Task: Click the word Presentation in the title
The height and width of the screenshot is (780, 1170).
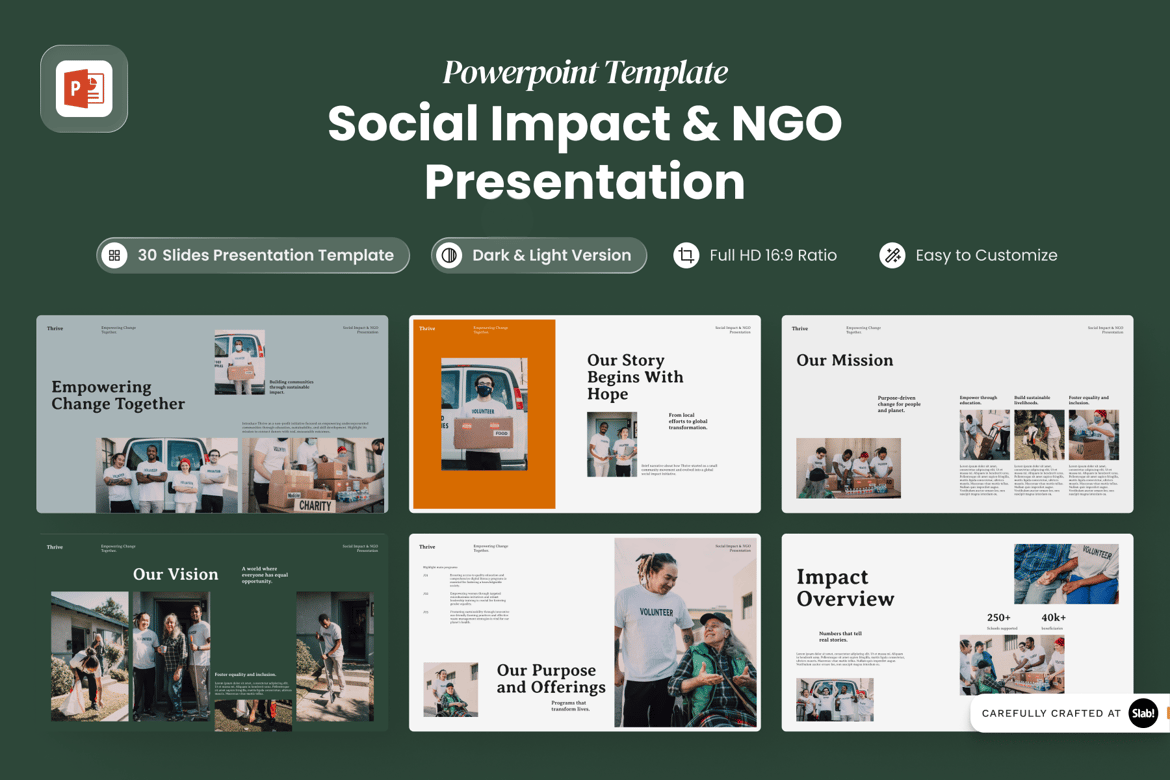Action: [x=585, y=182]
